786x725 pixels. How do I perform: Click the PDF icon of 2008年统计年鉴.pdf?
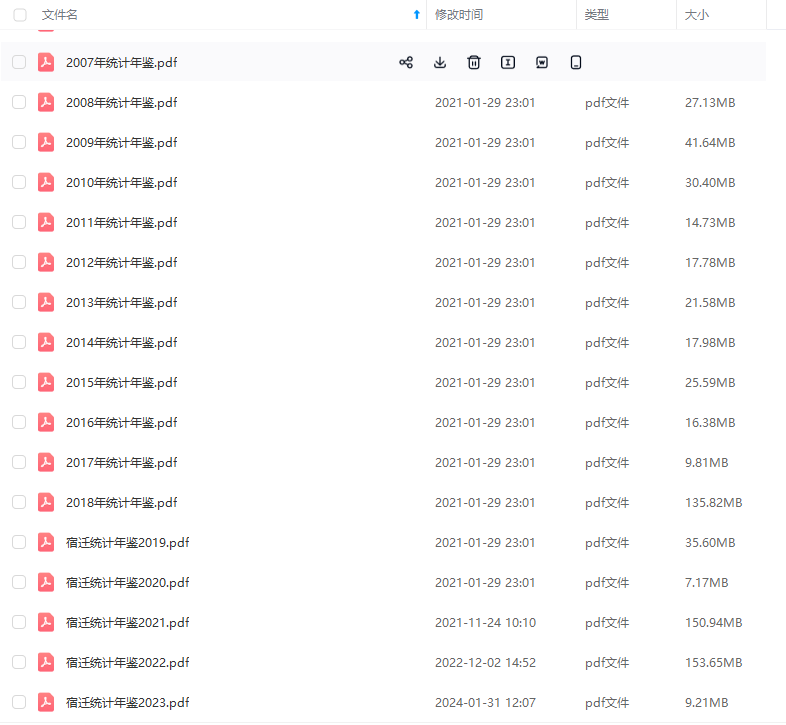[46, 102]
